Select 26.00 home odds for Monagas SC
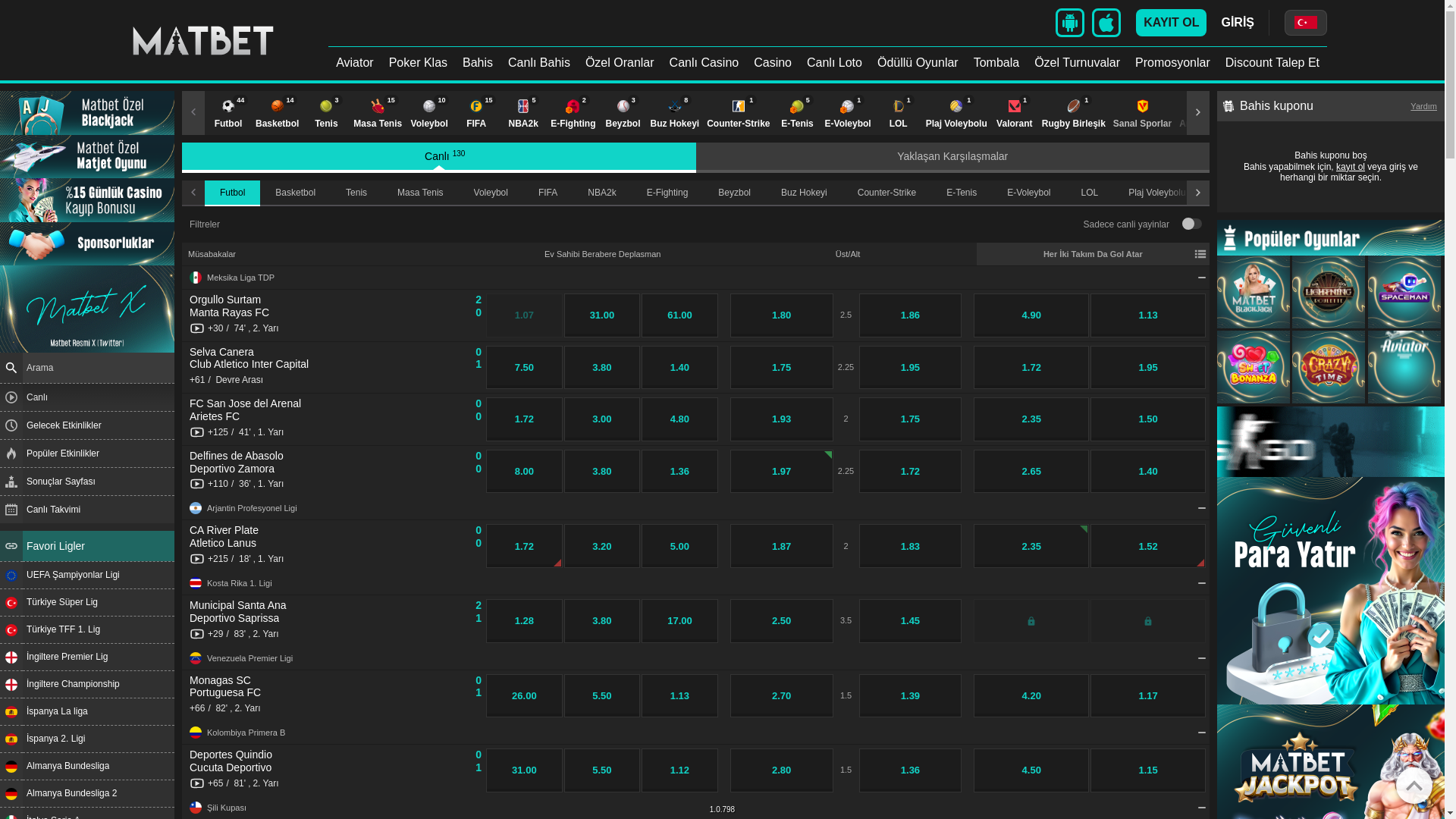The image size is (1456, 819). [x=524, y=696]
